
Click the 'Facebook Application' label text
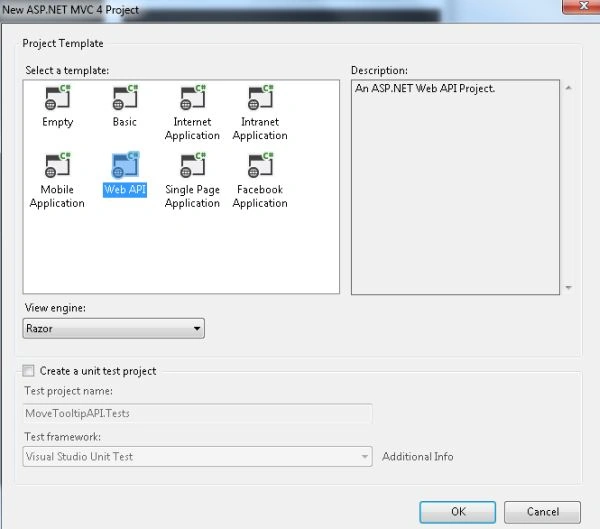(260, 196)
